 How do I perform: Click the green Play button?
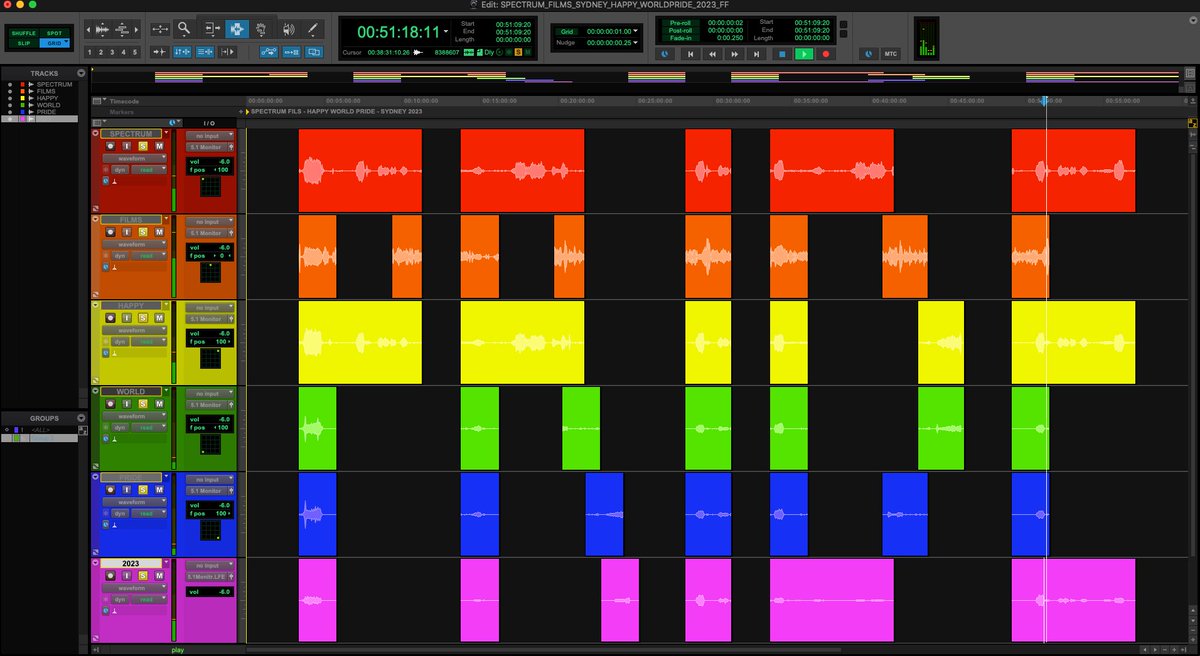(x=804, y=54)
